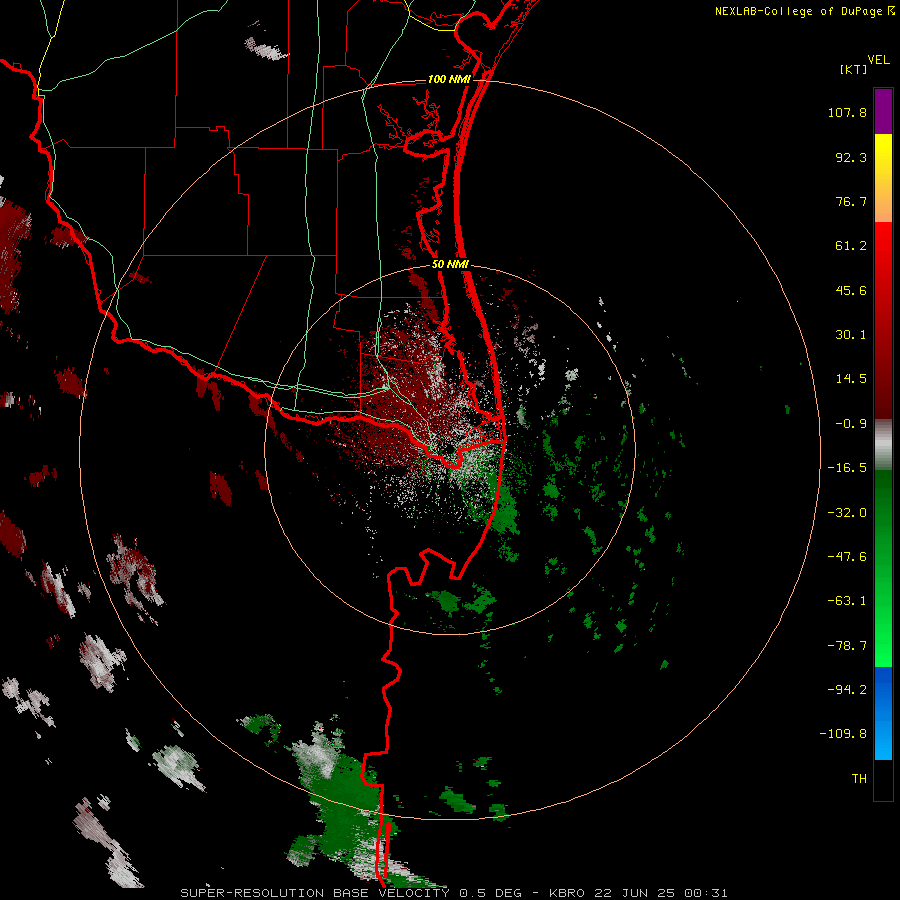Screen dimensions: 900x900
Task: Pick the black TH segment of the color bar
Action: point(883,779)
